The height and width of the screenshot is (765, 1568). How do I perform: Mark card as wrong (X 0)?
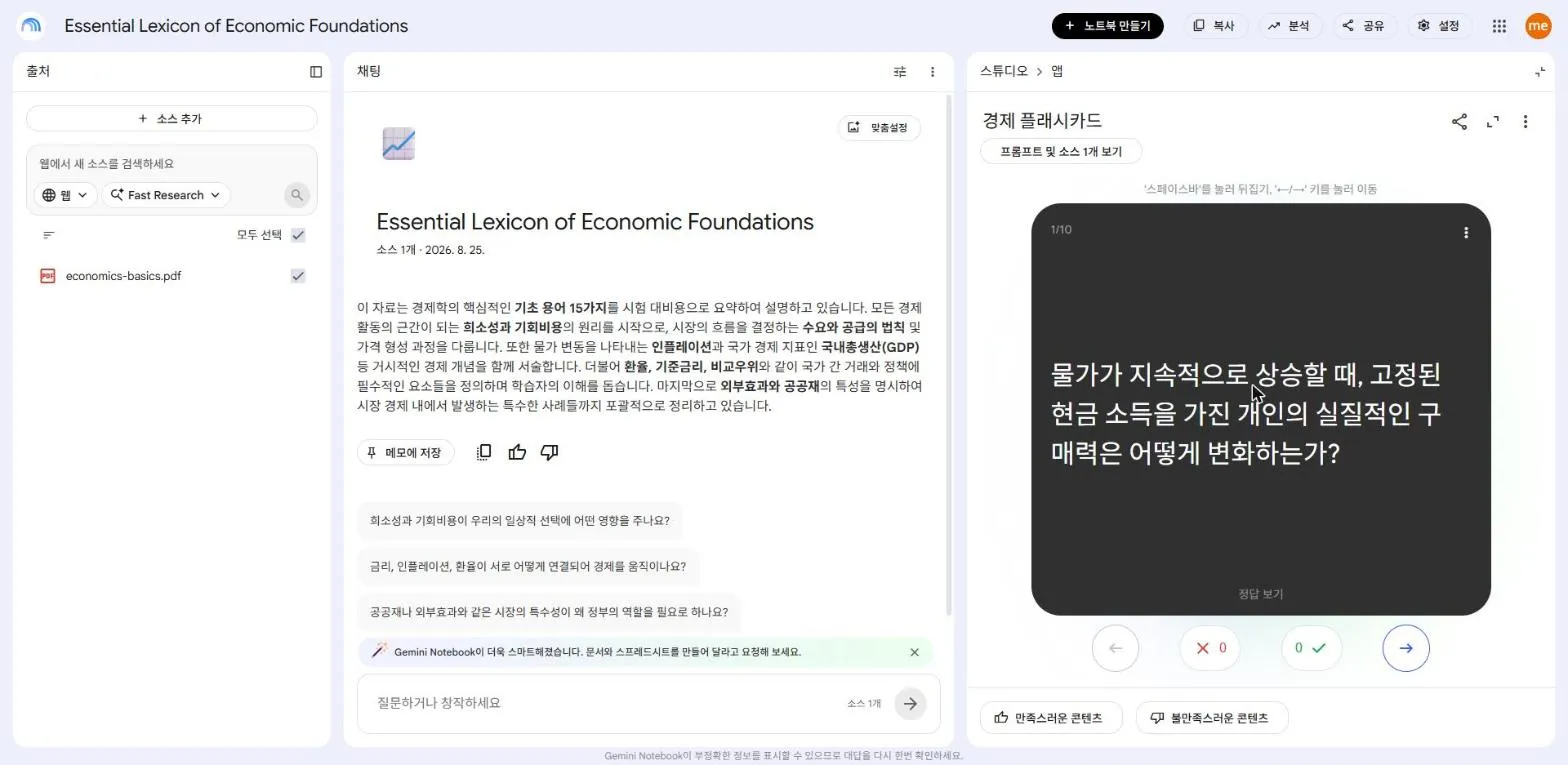click(x=1209, y=648)
